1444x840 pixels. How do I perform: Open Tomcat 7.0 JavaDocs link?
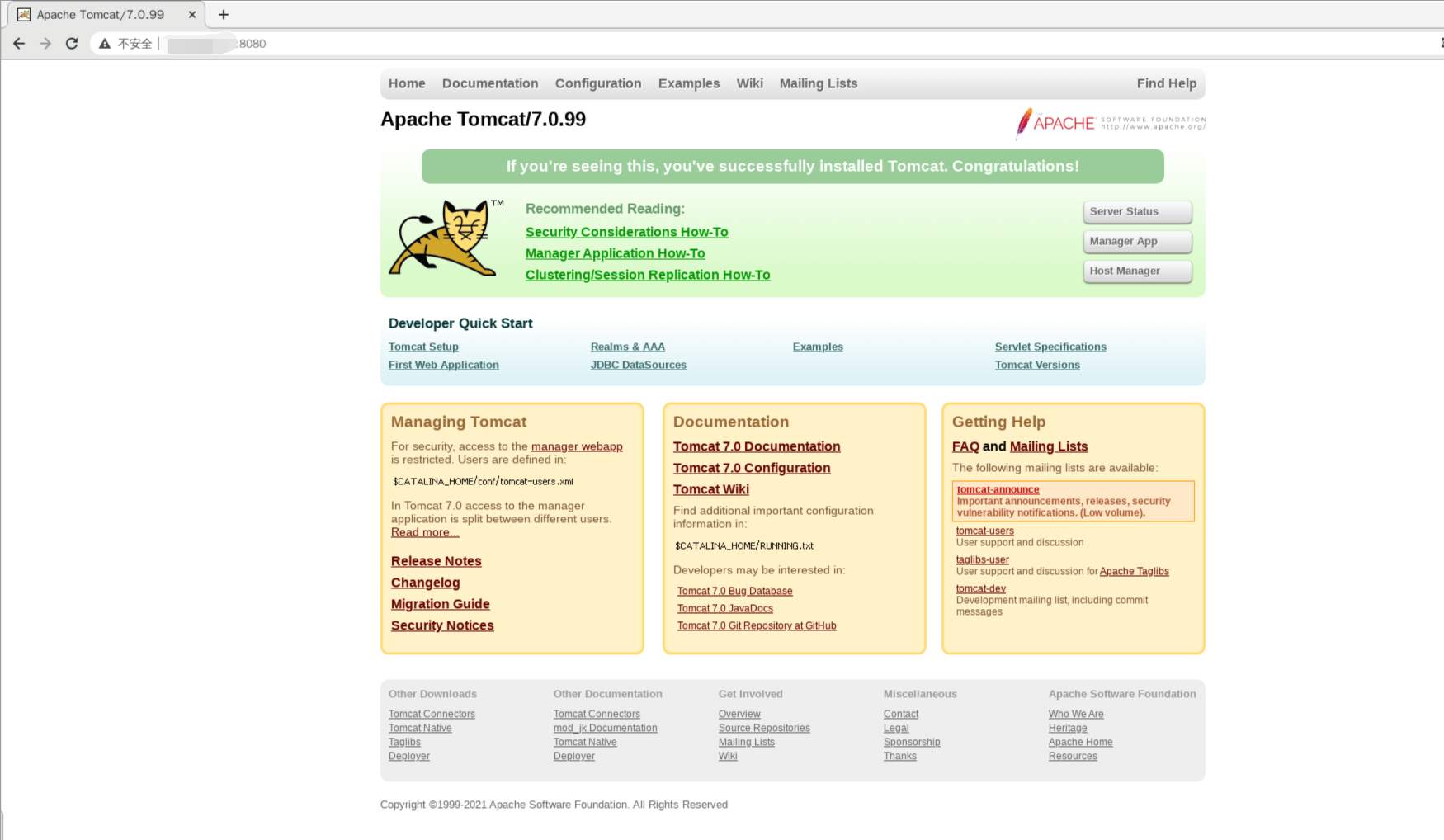725,608
